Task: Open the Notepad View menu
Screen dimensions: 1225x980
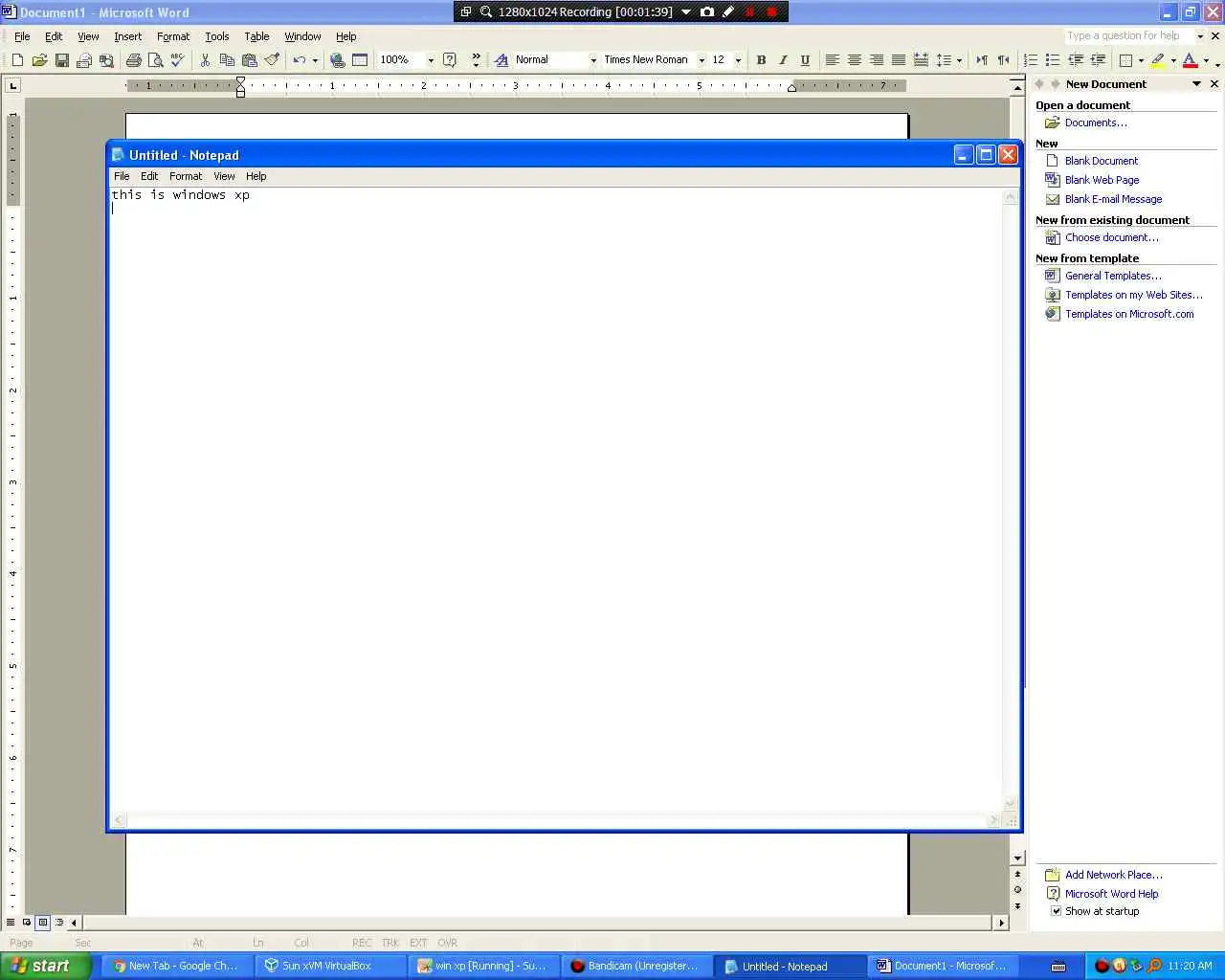Action: pyautogui.click(x=224, y=176)
